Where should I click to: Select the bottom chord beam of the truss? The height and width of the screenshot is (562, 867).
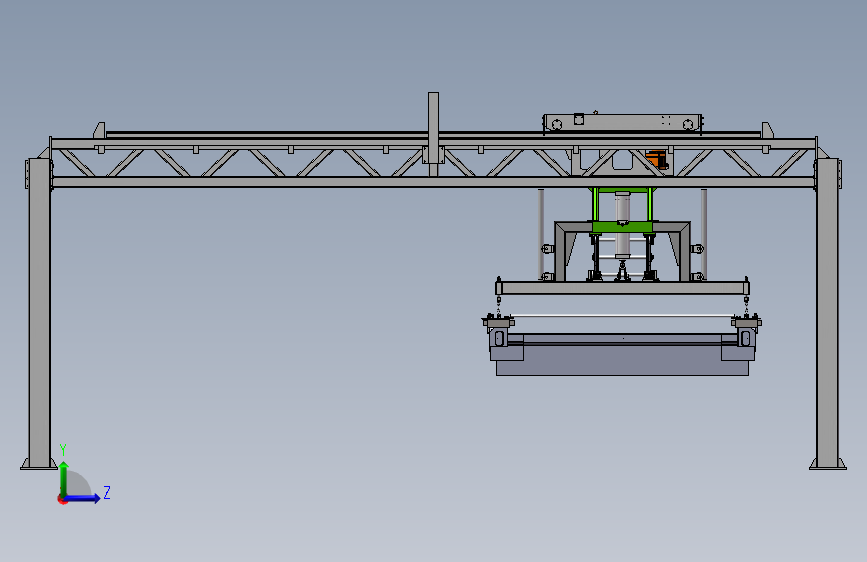click(x=433, y=182)
